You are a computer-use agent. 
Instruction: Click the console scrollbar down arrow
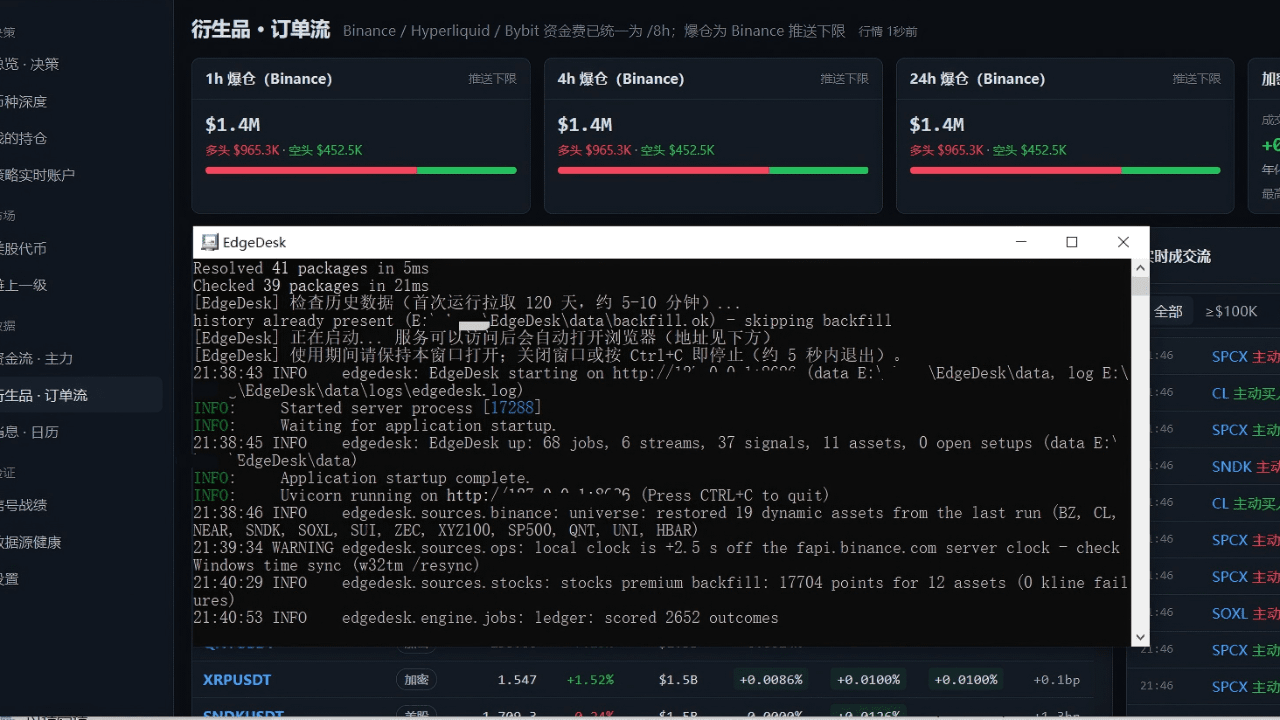pyautogui.click(x=1140, y=637)
